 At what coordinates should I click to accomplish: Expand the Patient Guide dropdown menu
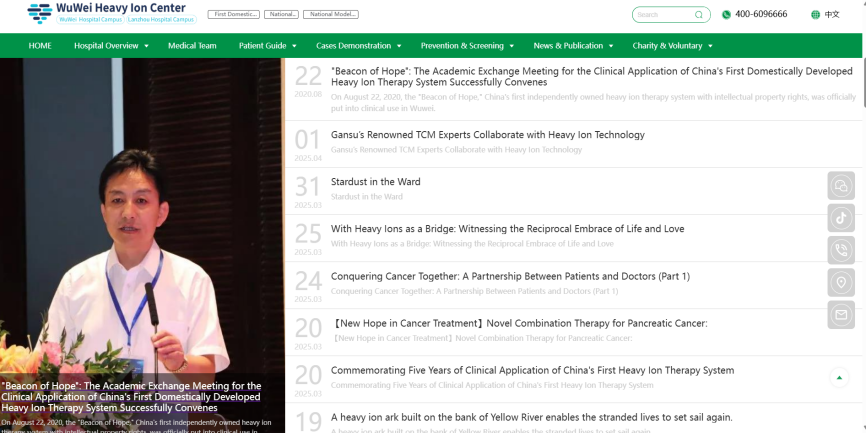[x=267, y=46]
